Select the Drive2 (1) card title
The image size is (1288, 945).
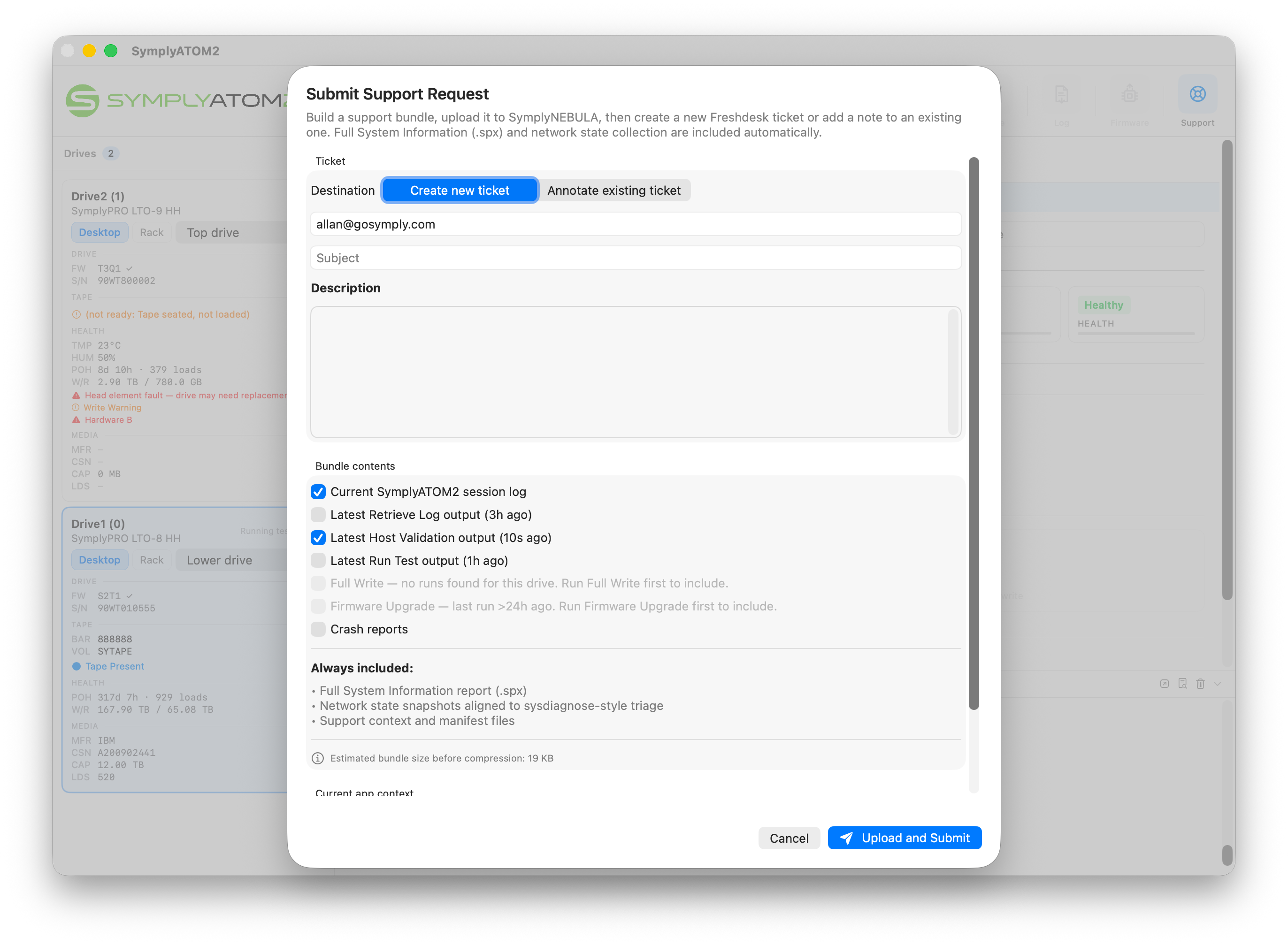(x=98, y=196)
